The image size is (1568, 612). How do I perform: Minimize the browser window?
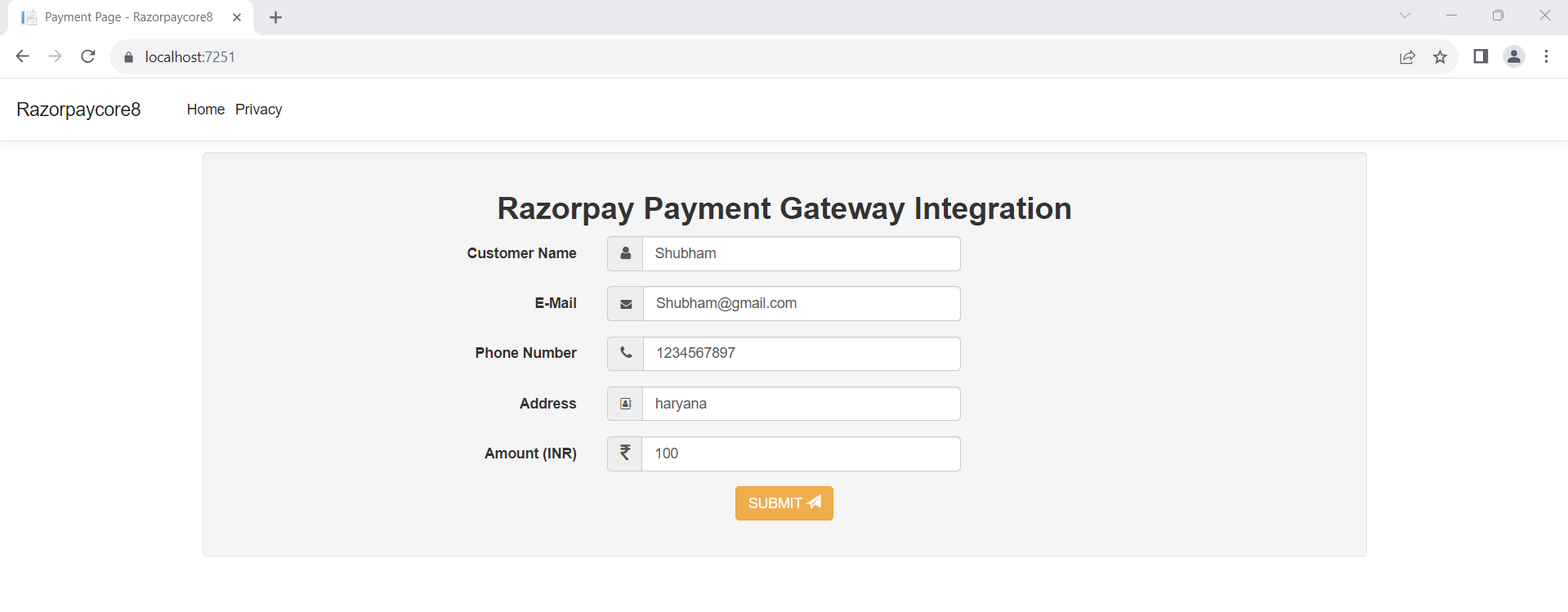click(x=1451, y=16)
